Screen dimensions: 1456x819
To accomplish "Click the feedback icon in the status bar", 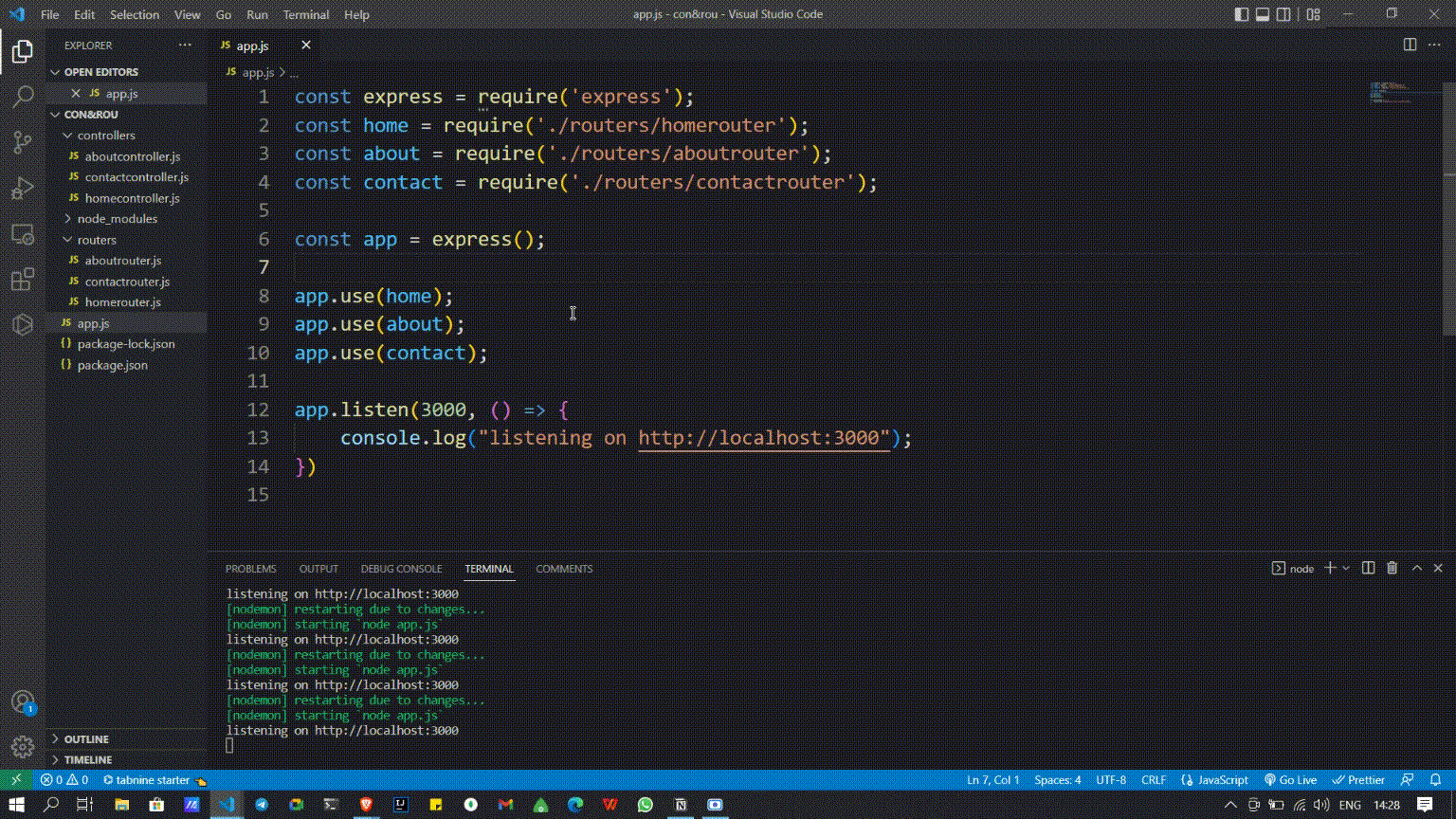I will coord(1408,780).
